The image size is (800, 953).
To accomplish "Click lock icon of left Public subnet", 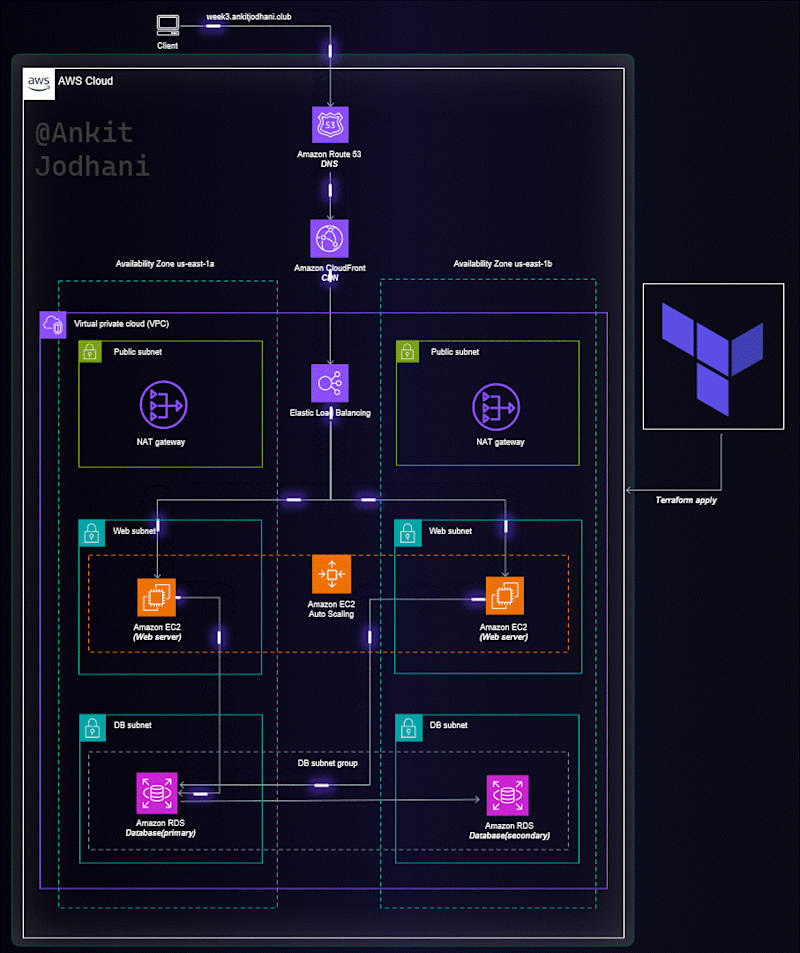I will 90,352.
